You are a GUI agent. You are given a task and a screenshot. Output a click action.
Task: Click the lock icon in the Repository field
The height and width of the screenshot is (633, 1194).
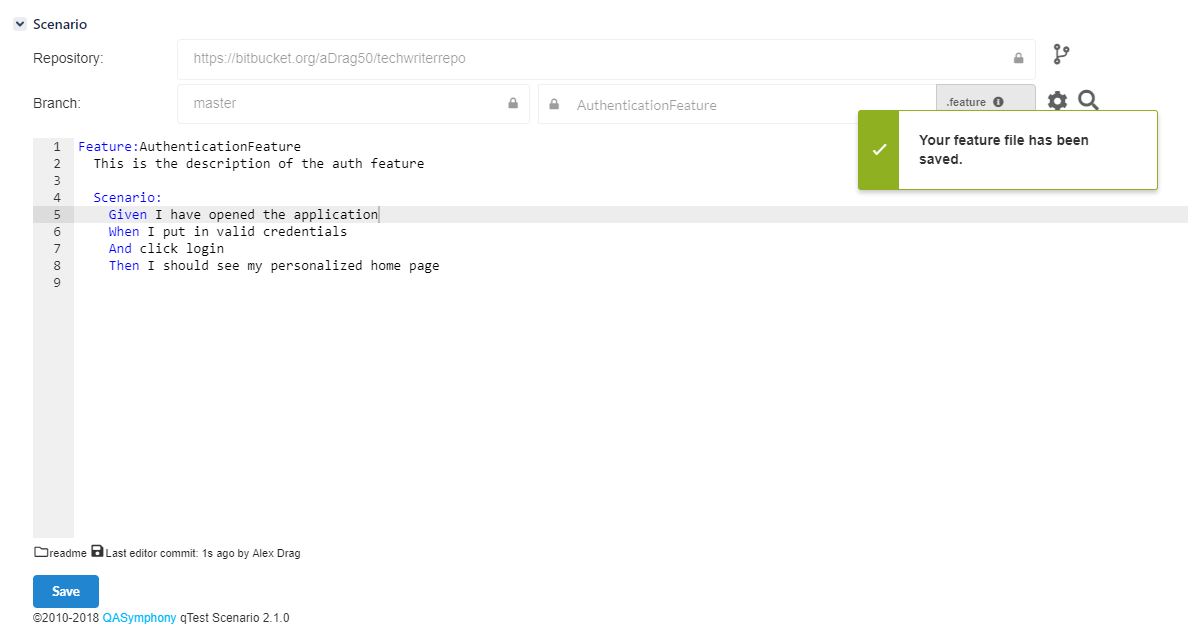1018,59
